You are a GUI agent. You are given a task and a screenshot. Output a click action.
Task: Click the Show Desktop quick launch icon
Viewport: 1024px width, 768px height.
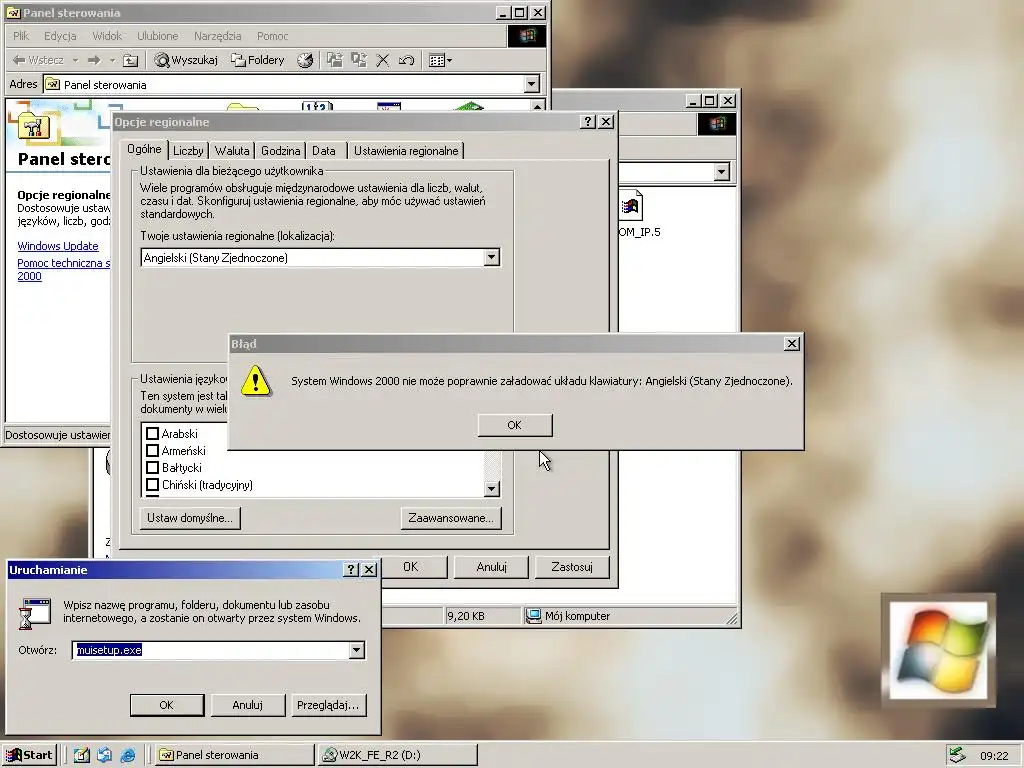82,755
